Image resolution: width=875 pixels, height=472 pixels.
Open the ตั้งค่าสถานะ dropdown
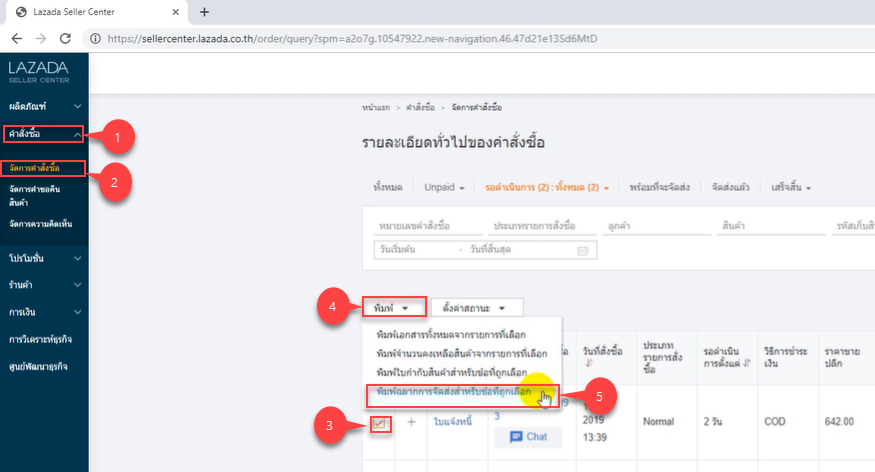click(x=481, y=307)
